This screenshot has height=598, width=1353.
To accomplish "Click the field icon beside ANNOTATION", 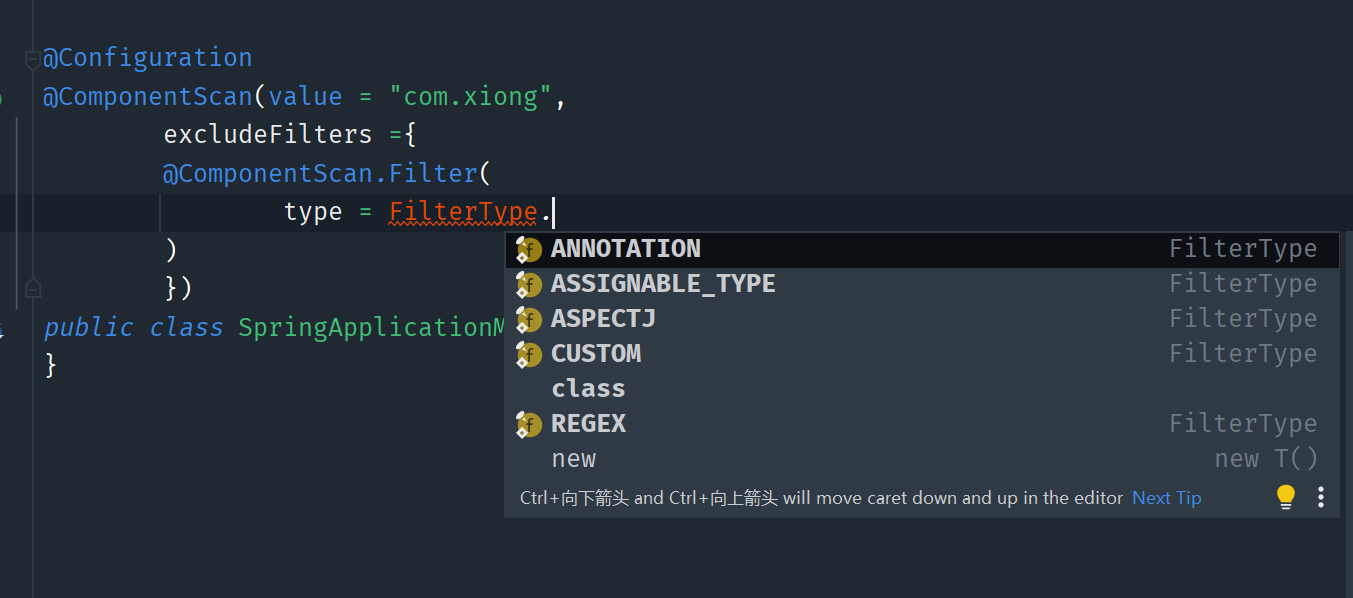I will pos(528,250).
